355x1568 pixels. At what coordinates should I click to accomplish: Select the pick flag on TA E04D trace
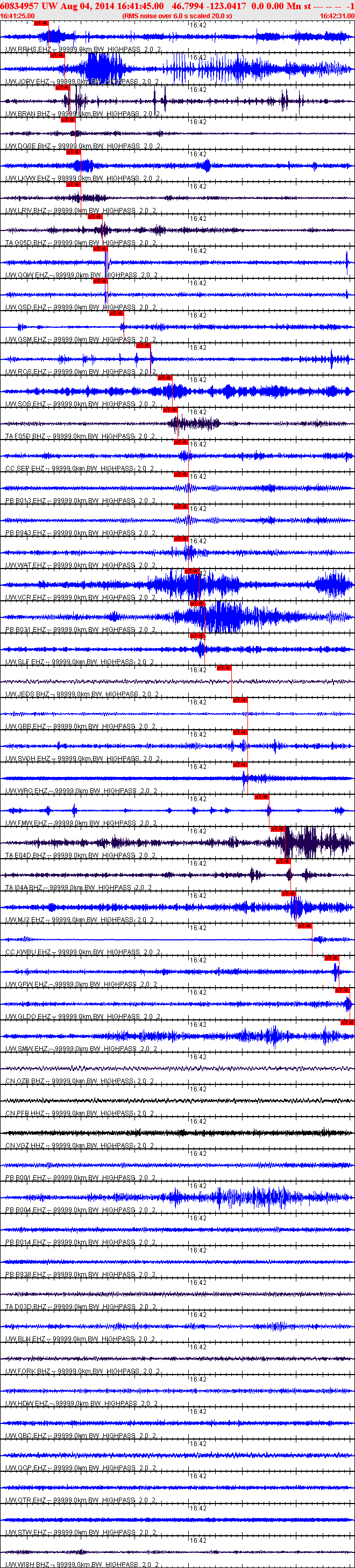pos(278,830)
